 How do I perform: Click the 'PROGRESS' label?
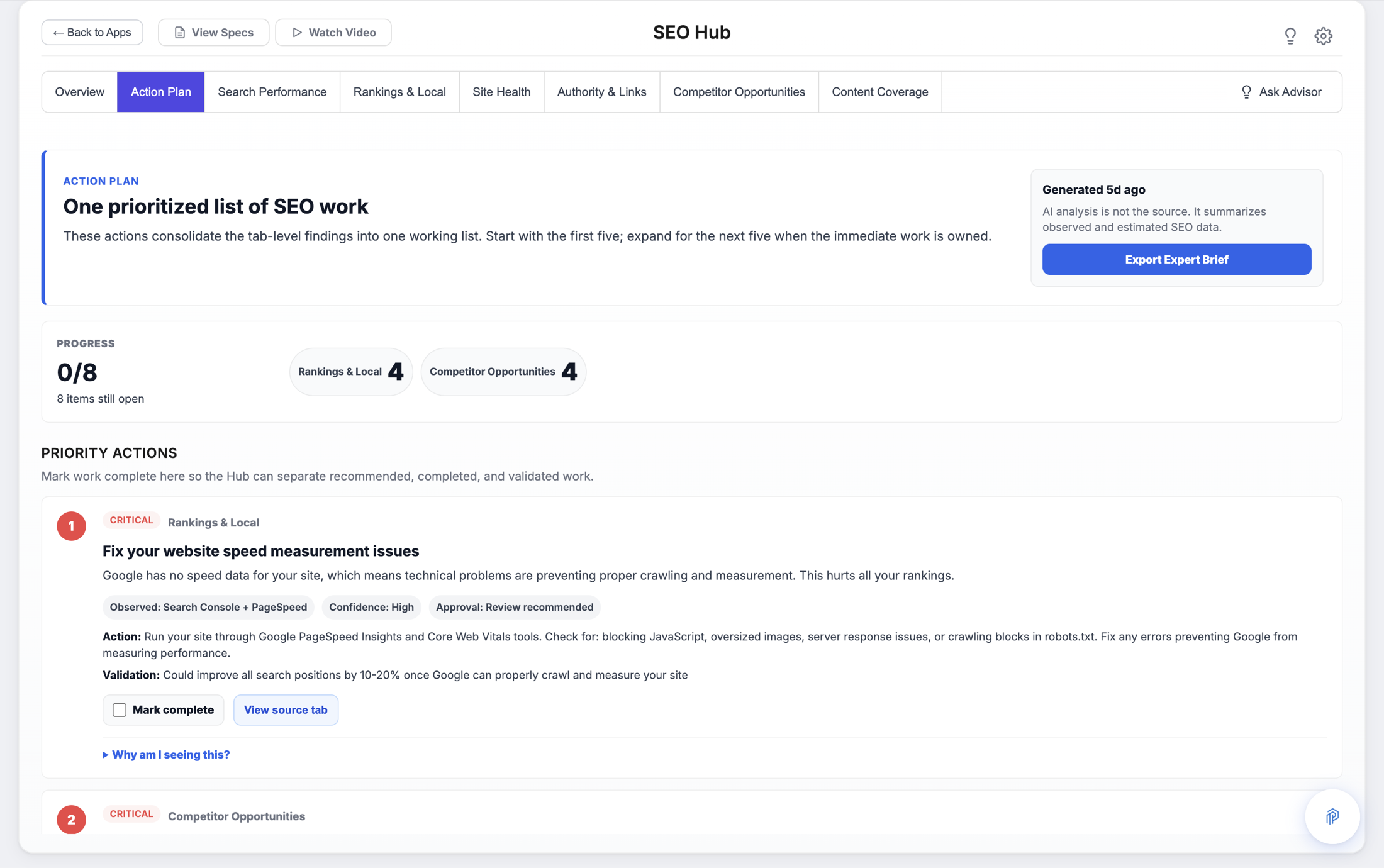click(x=86, y=343)
